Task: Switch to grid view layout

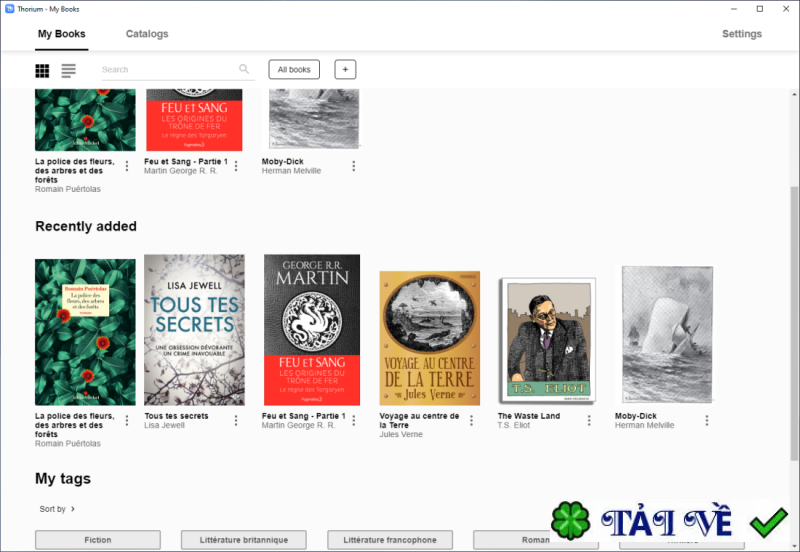Action: [42, 70]
